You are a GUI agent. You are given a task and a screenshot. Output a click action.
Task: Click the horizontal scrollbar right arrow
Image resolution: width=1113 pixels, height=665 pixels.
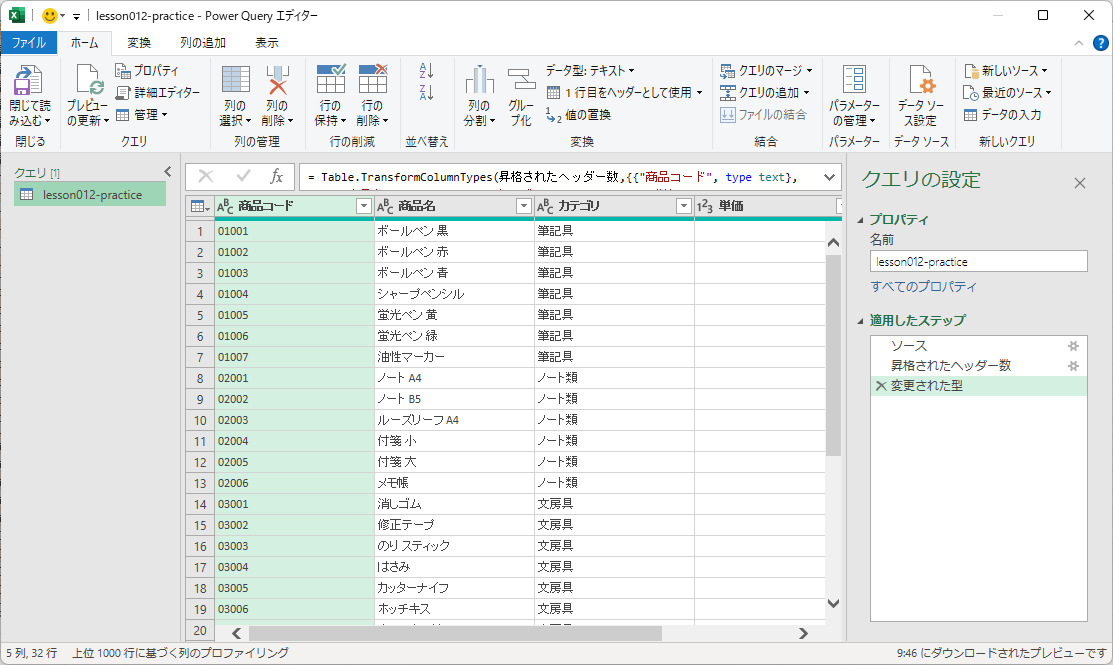pos(804,633)
